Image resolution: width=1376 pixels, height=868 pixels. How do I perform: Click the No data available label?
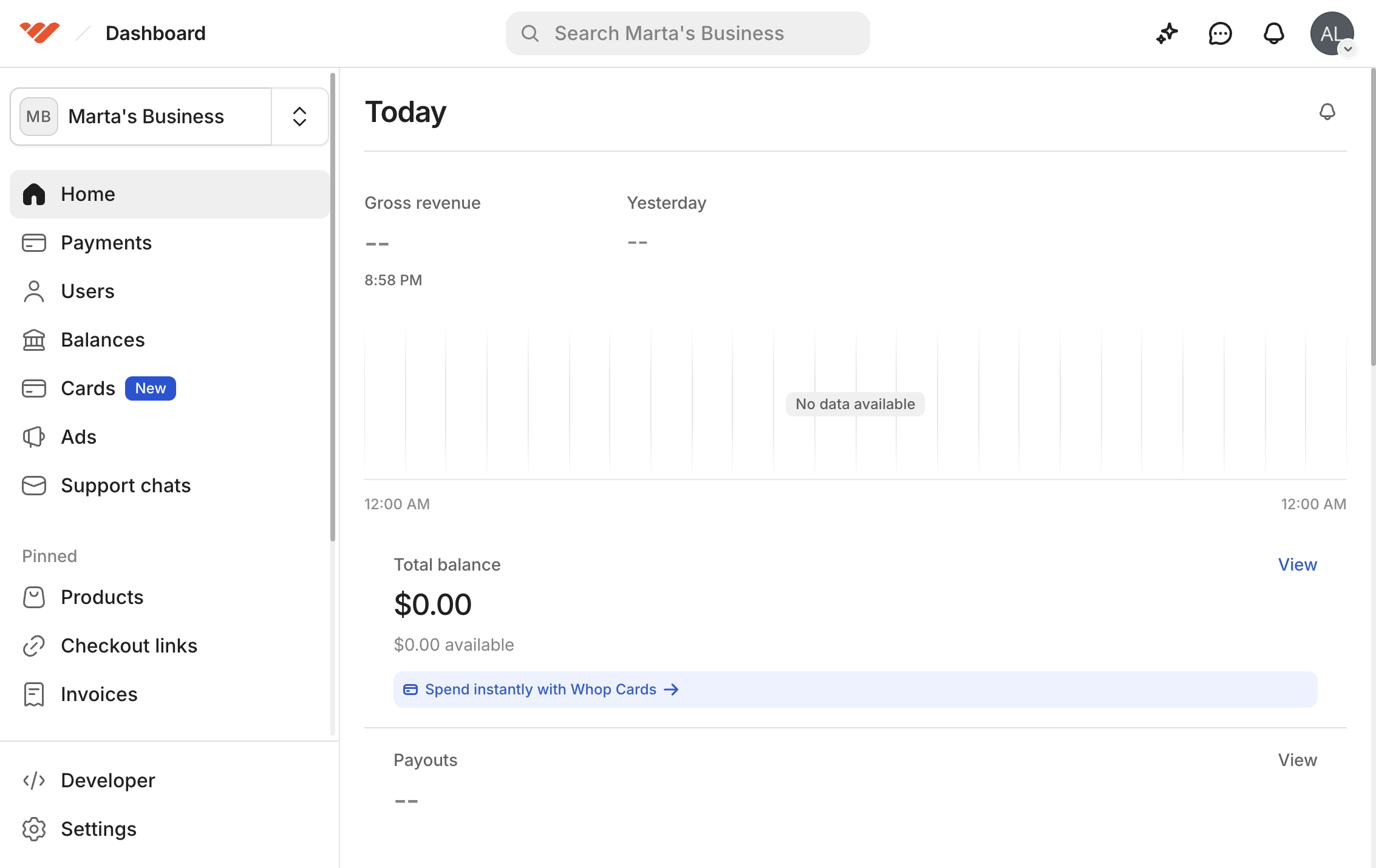click(x=855, y=404)
